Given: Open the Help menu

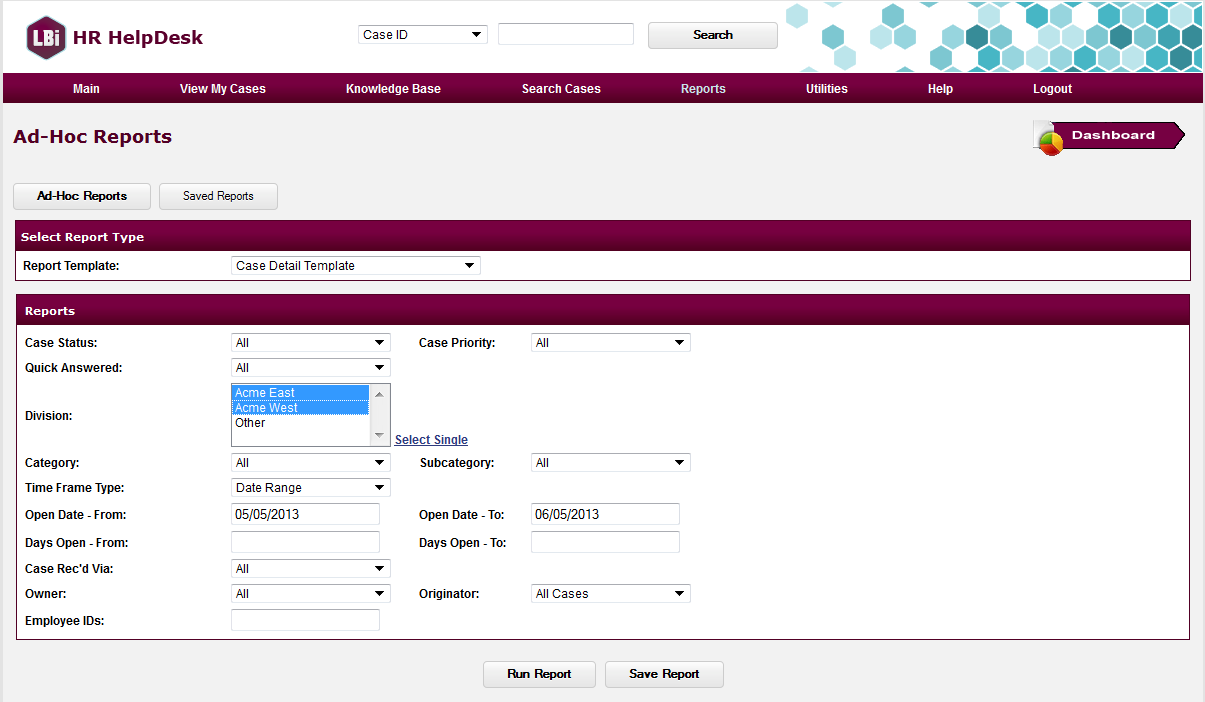Looking at the screenshot, I should point(940,89).
